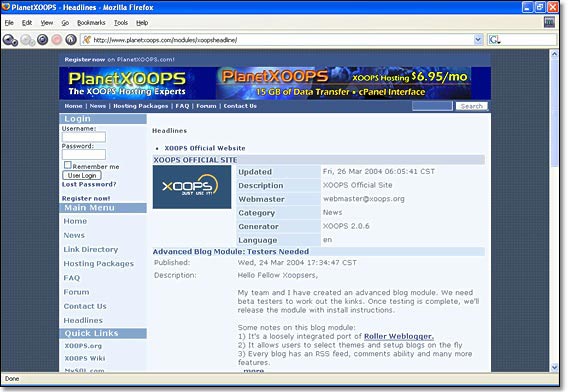Select FAQ in the Main Menu

(72, 278)
